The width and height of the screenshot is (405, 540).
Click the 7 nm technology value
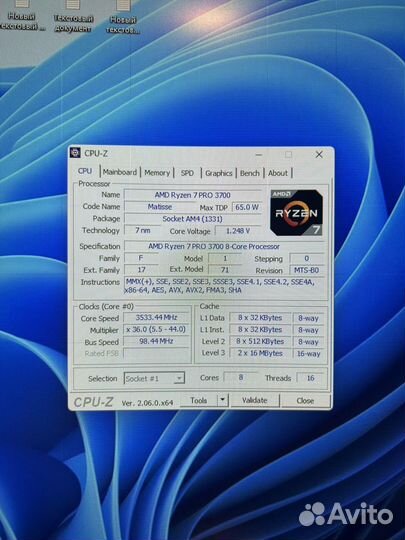pos(143,230)
